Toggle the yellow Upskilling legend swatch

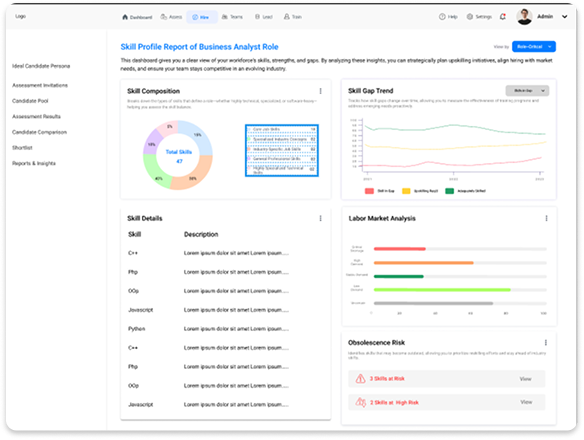coord(406,191)
